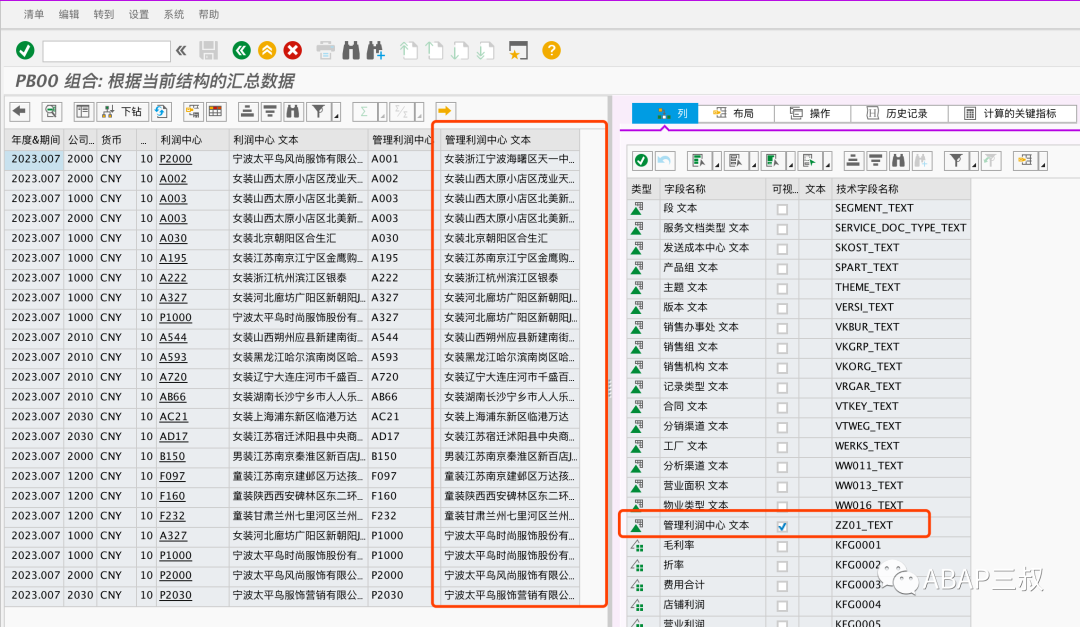The image size is (1080, 627).
Task: Click the Find binoculars icon in the top toolbar
Action: (351, 50)
